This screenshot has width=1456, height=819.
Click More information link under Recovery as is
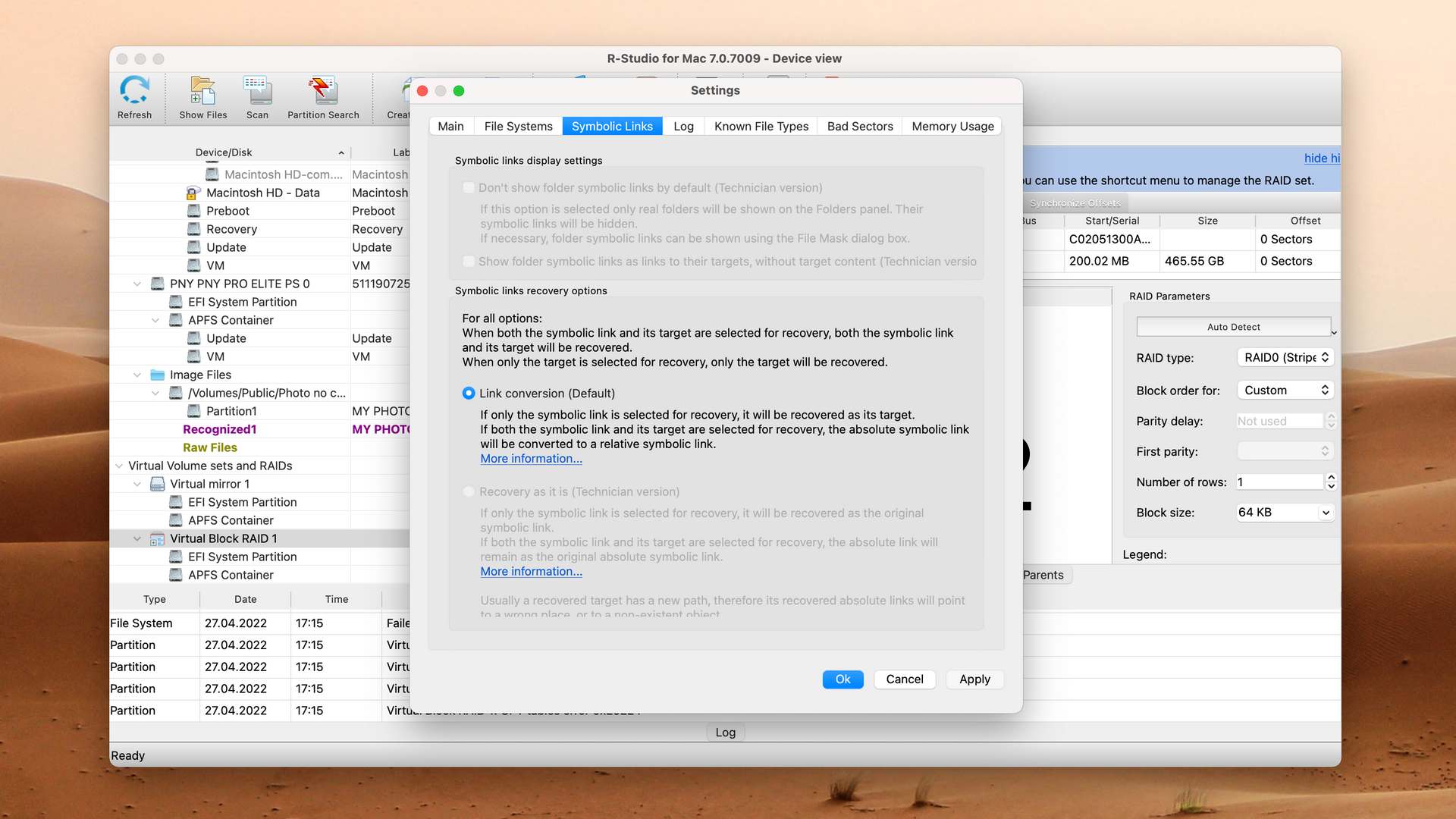(531, 571)
